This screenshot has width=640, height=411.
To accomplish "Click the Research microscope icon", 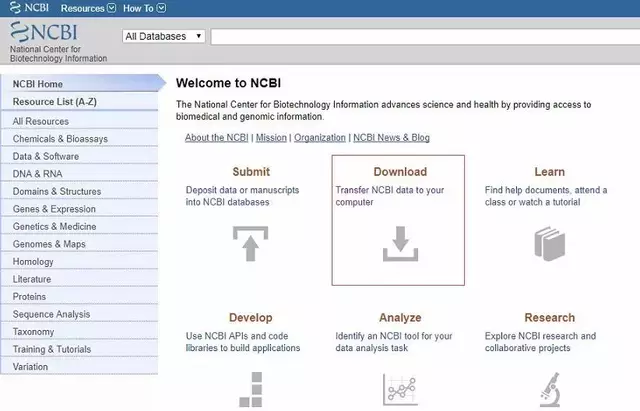I will tap(549, 389).
